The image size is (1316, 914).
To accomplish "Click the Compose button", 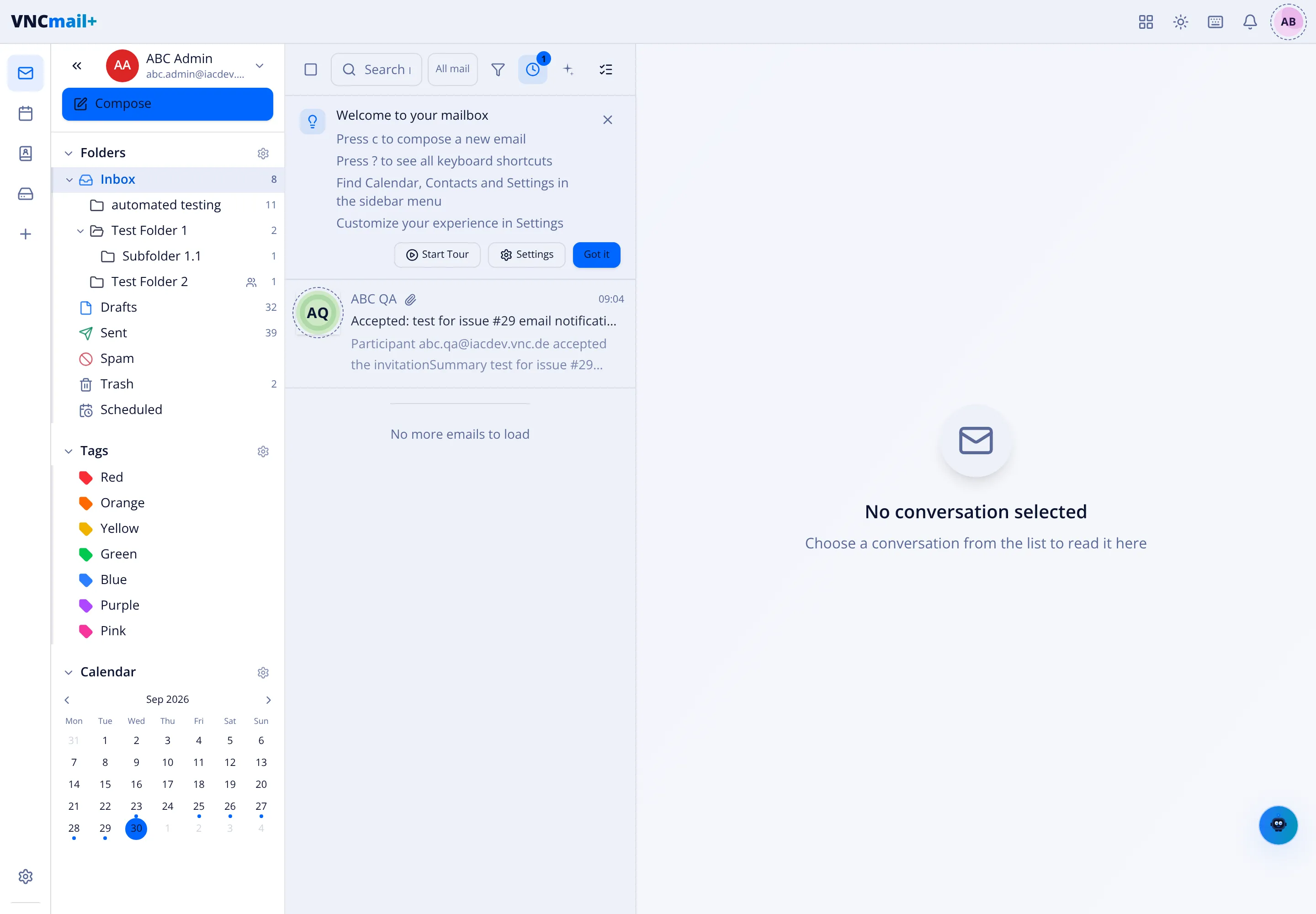I will pos(167,104).
